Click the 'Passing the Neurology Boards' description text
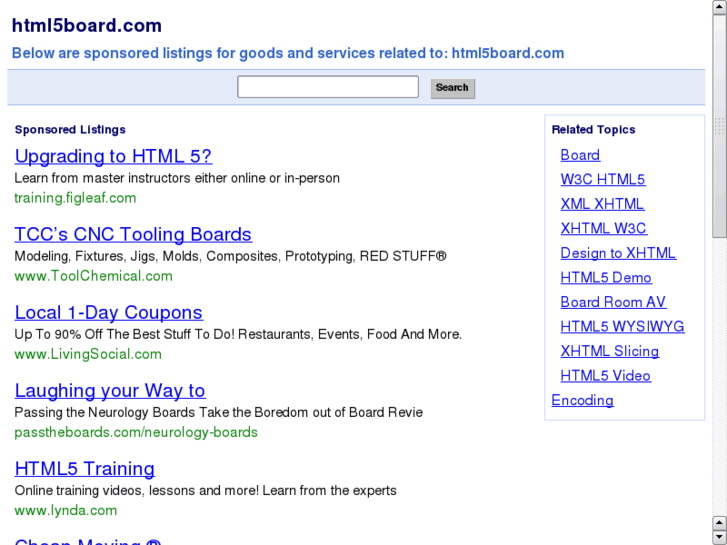Screen dimensions: 727x545 [218, 412]
